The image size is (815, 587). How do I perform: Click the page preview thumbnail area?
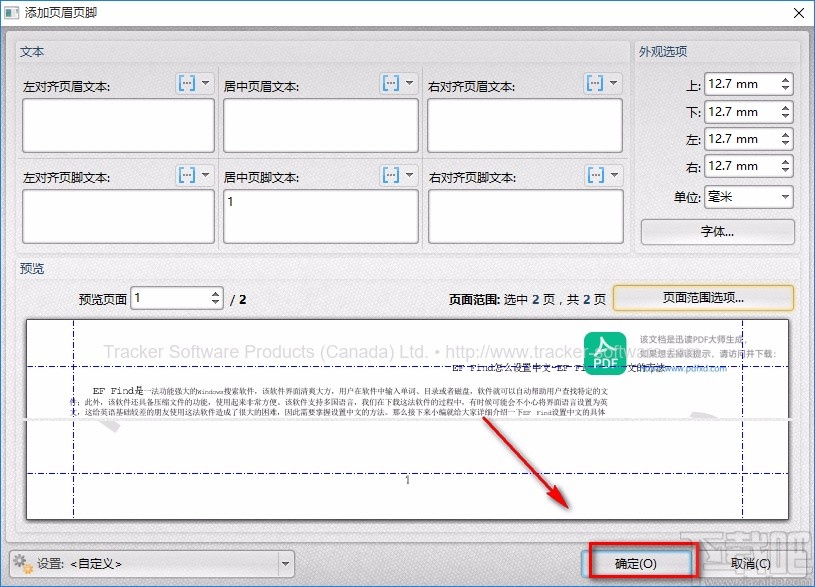pos(408,420)
